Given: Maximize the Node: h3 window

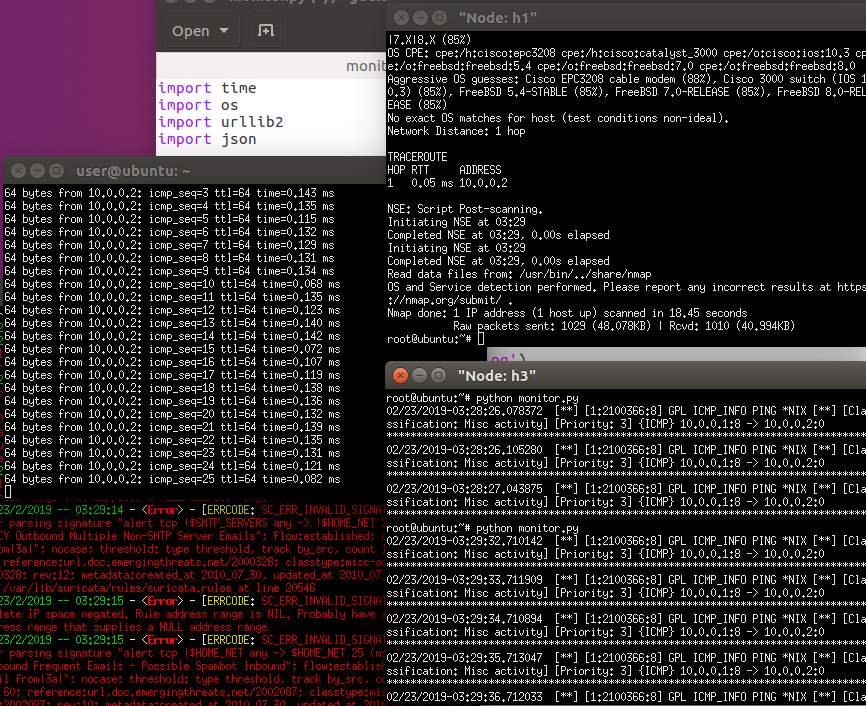Looking at the screenshot, I should click(439, 376).
